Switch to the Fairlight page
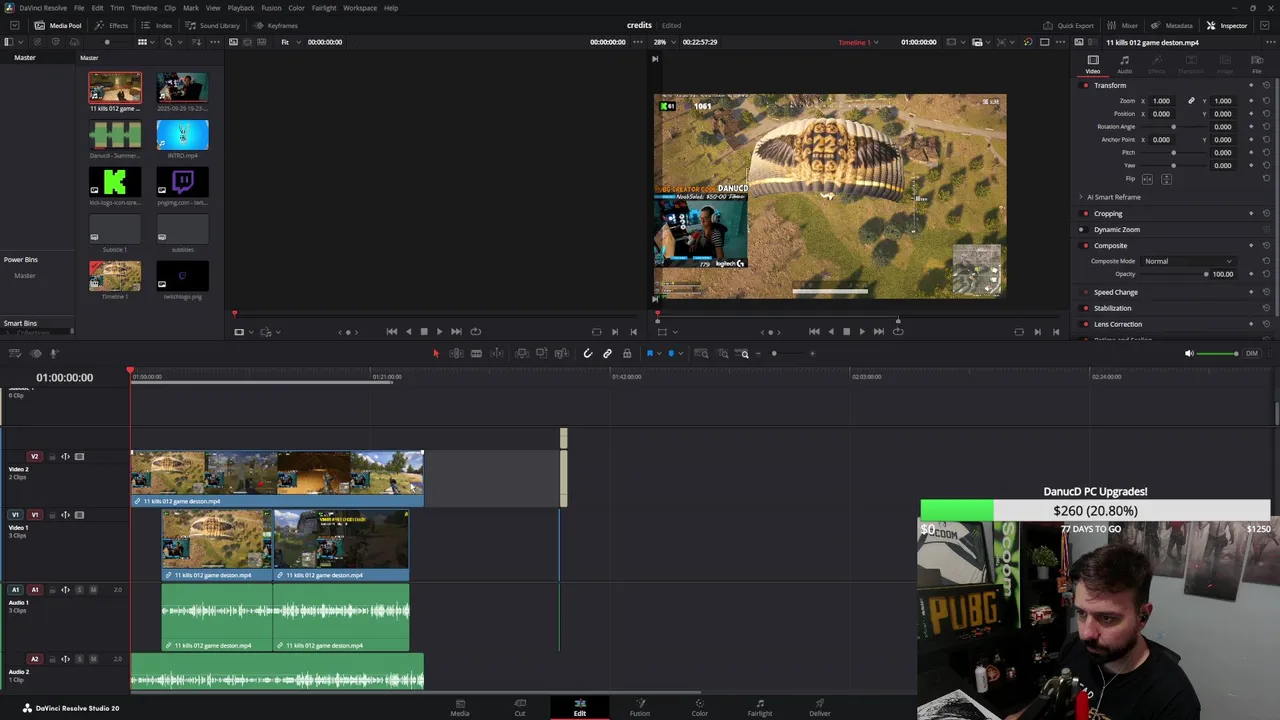Screen dimensions: 1280x720 tap(760, 707)
